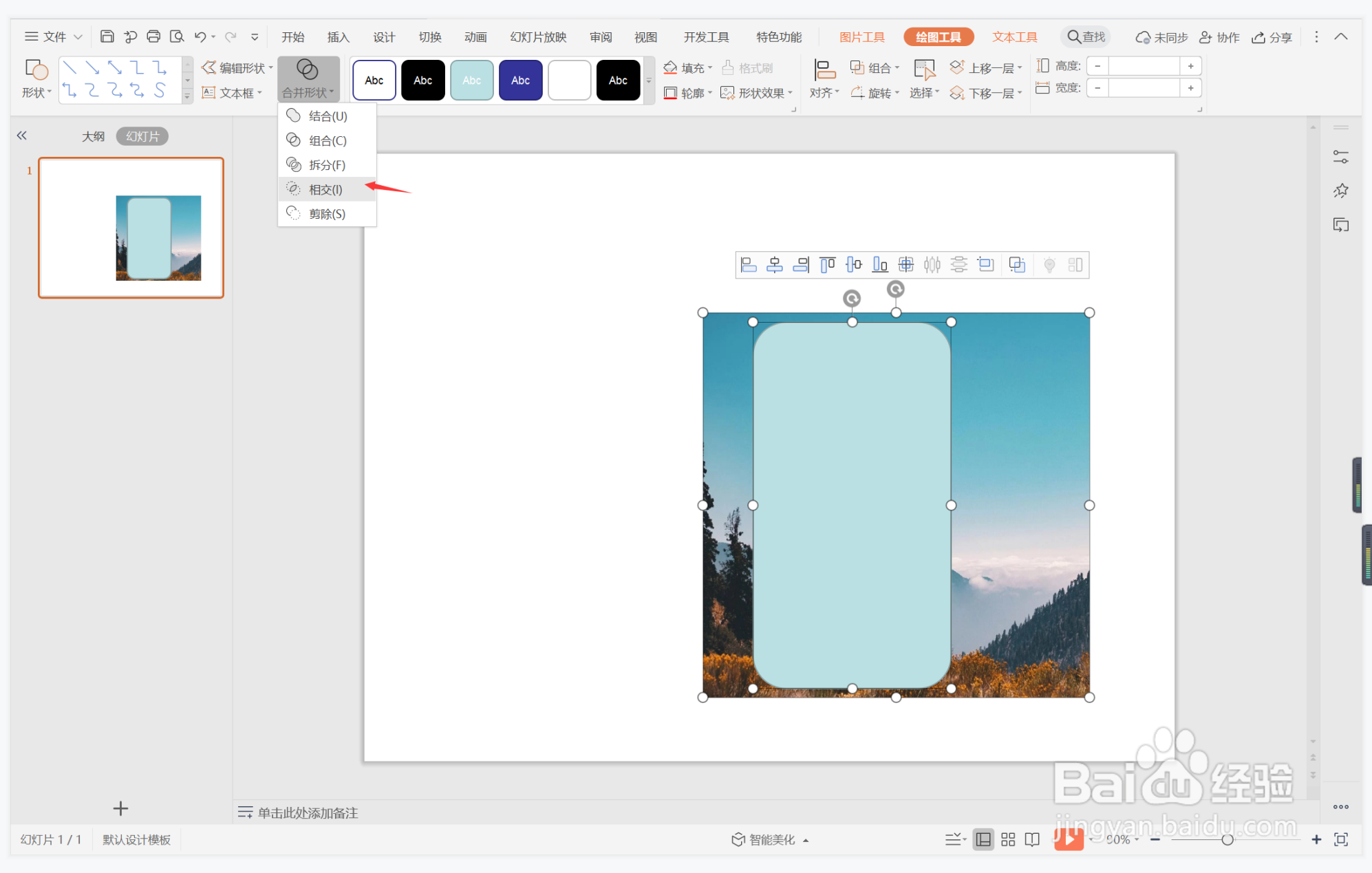This screenshot has width=1372, height=873.
Task: Choose 相交(I) from merge shapes menu
Action: tap(328, 189)
